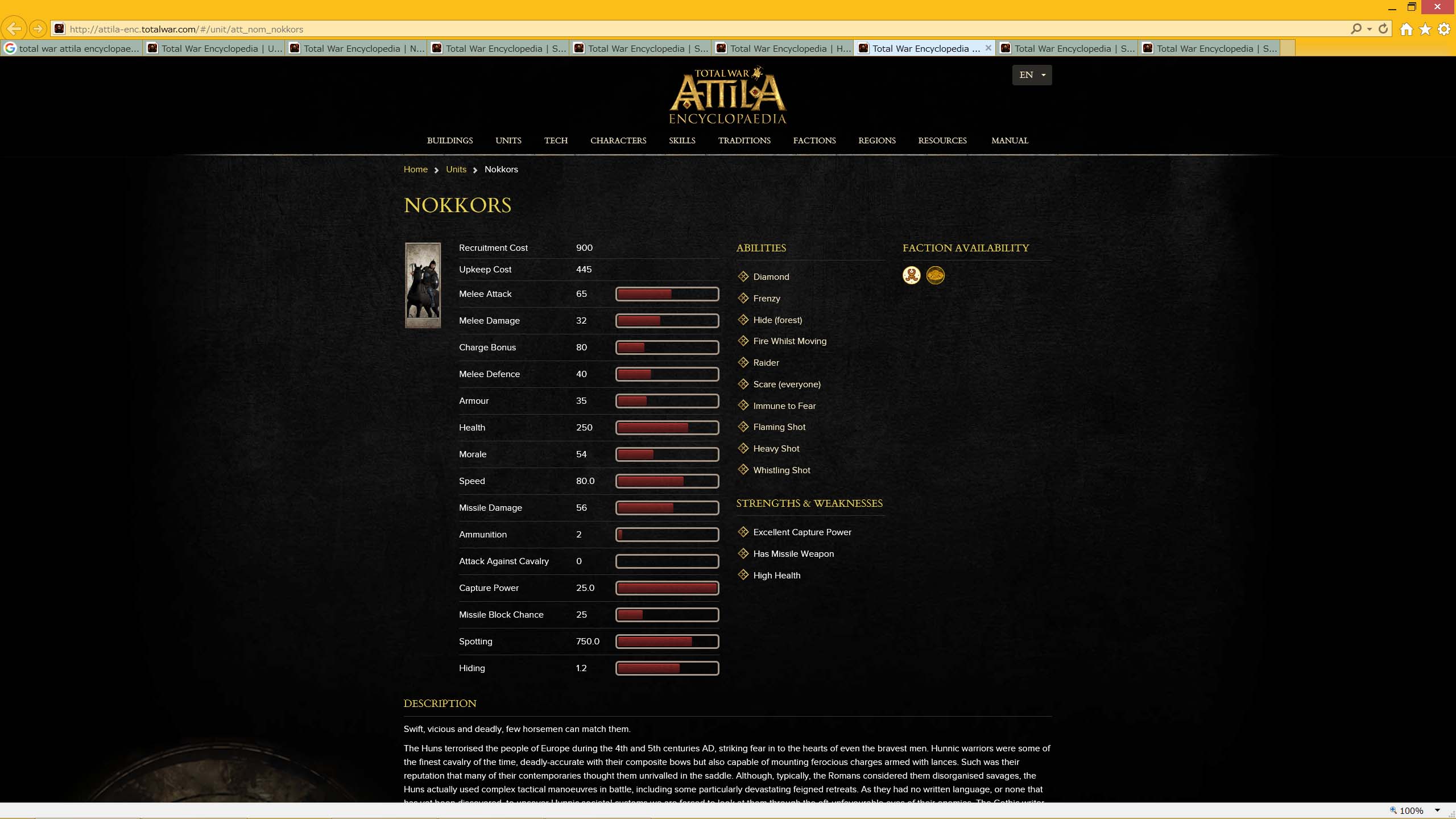Switch to the 'Total War Encyclopedia | U...' tab
The width and height of the screenshot is (1456, 819).
click(214, 48)
